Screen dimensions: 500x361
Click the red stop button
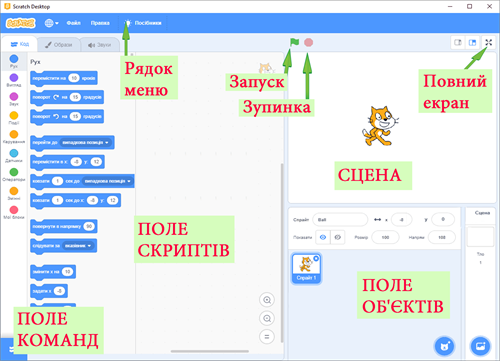pyautogui.click(x=309, y=42)
